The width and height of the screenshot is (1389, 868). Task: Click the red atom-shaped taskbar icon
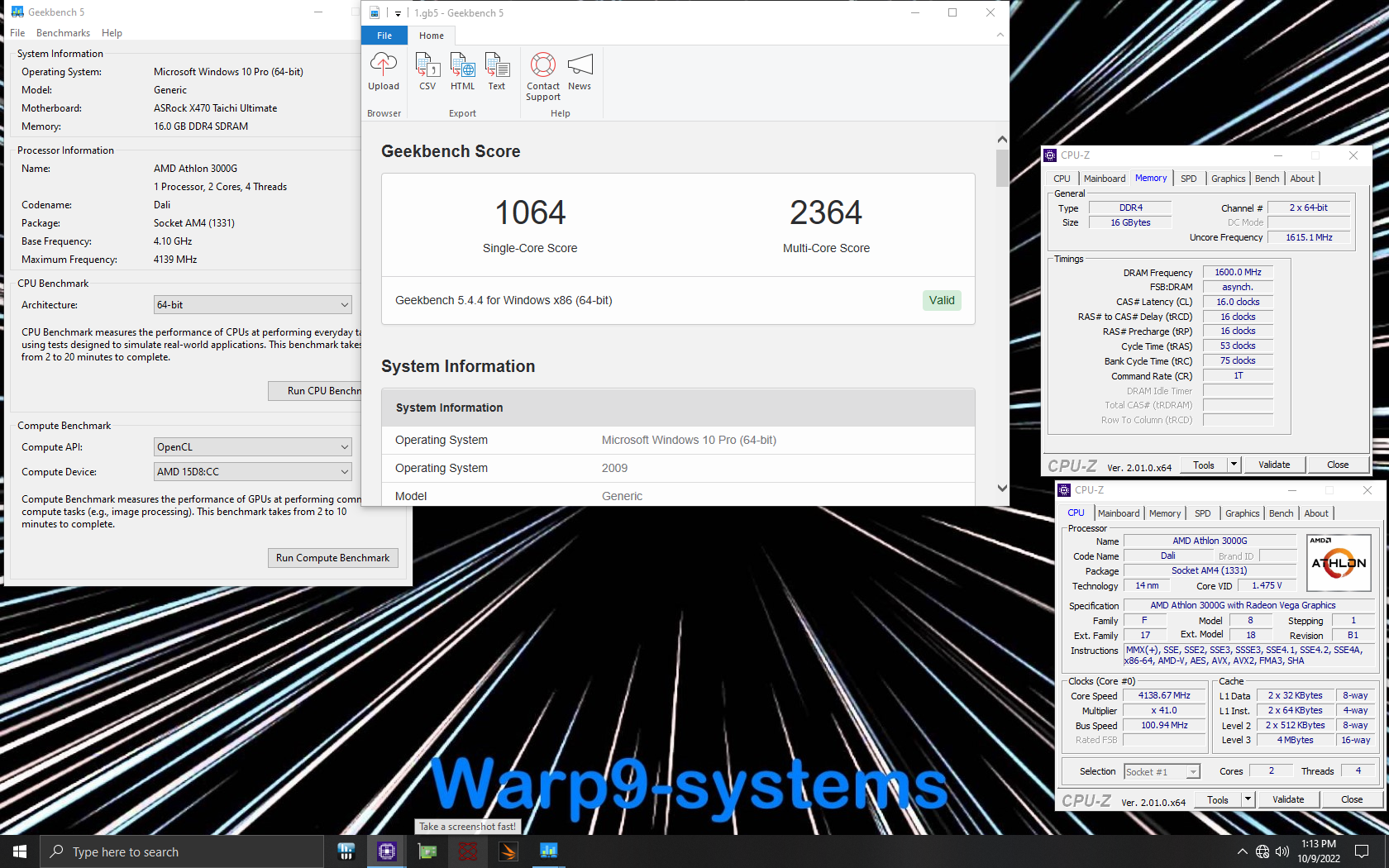pos(468,851)
